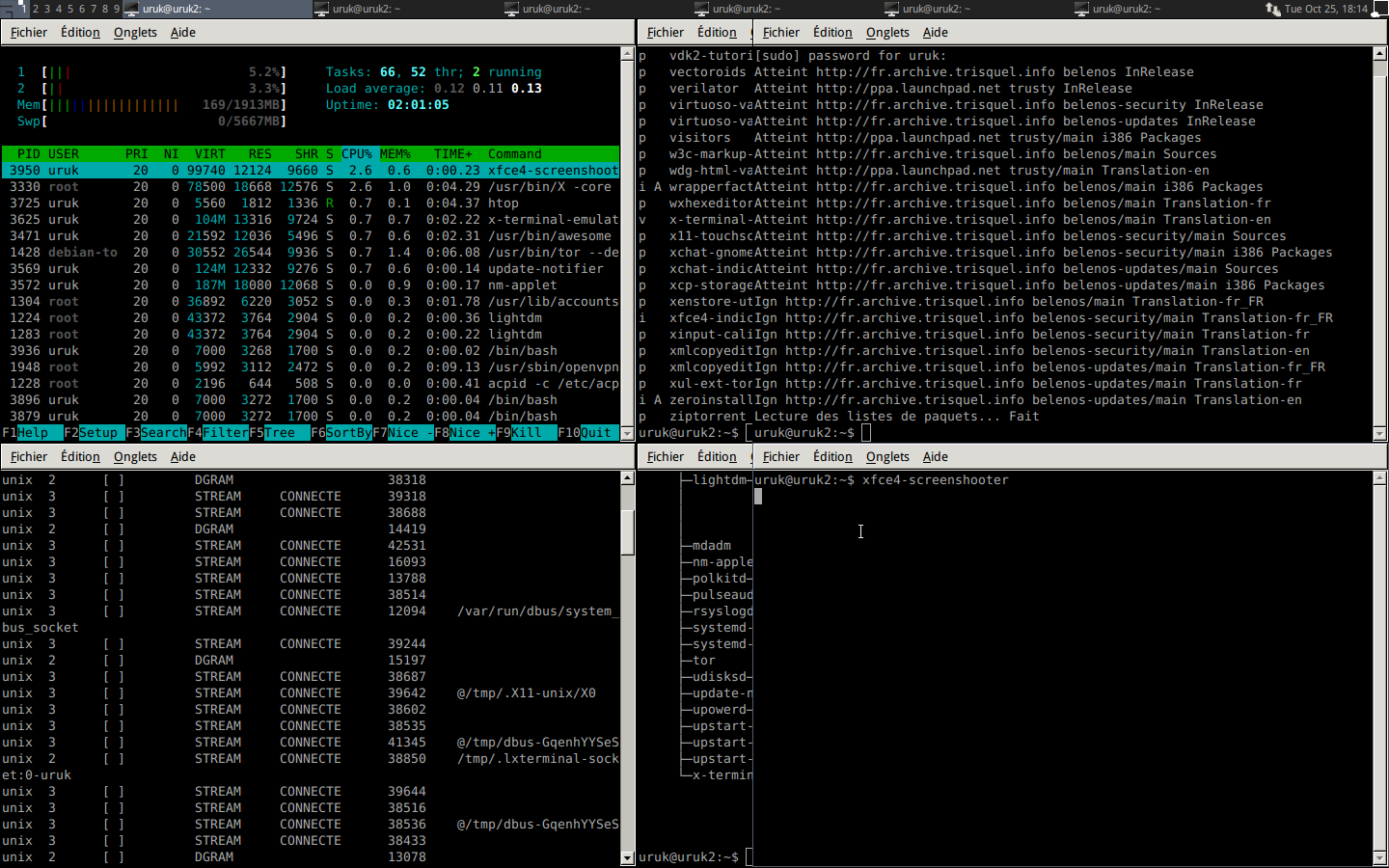
Task: Click F8 Nice + in the htop footer
Action: point(465,432)
